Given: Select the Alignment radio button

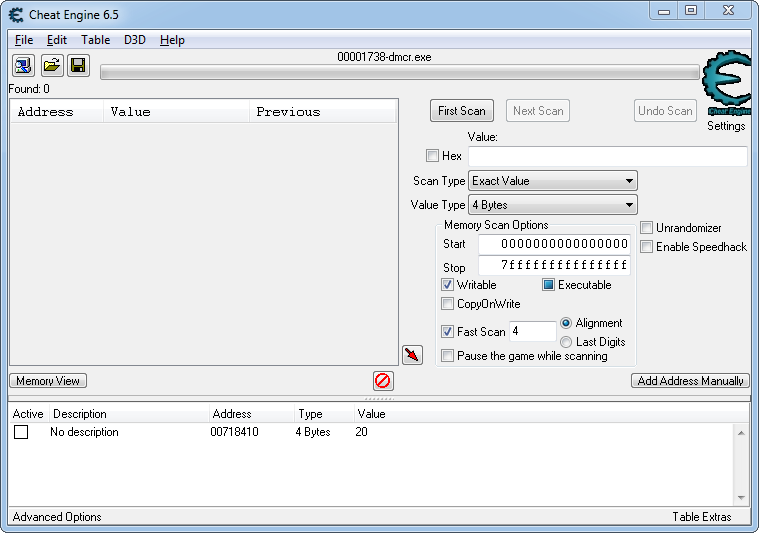Looking at the screenshot, I should point(565,323).
